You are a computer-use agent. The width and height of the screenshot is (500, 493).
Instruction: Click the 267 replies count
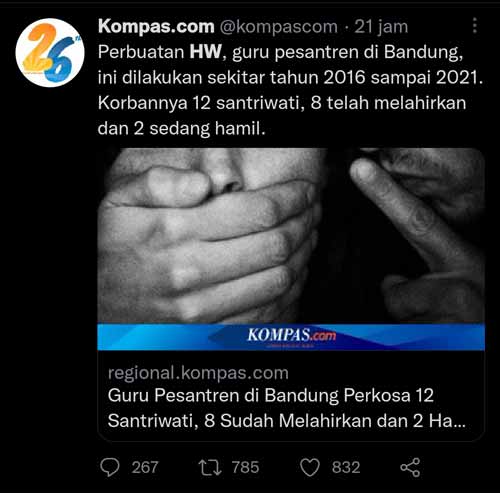point(145,467)
